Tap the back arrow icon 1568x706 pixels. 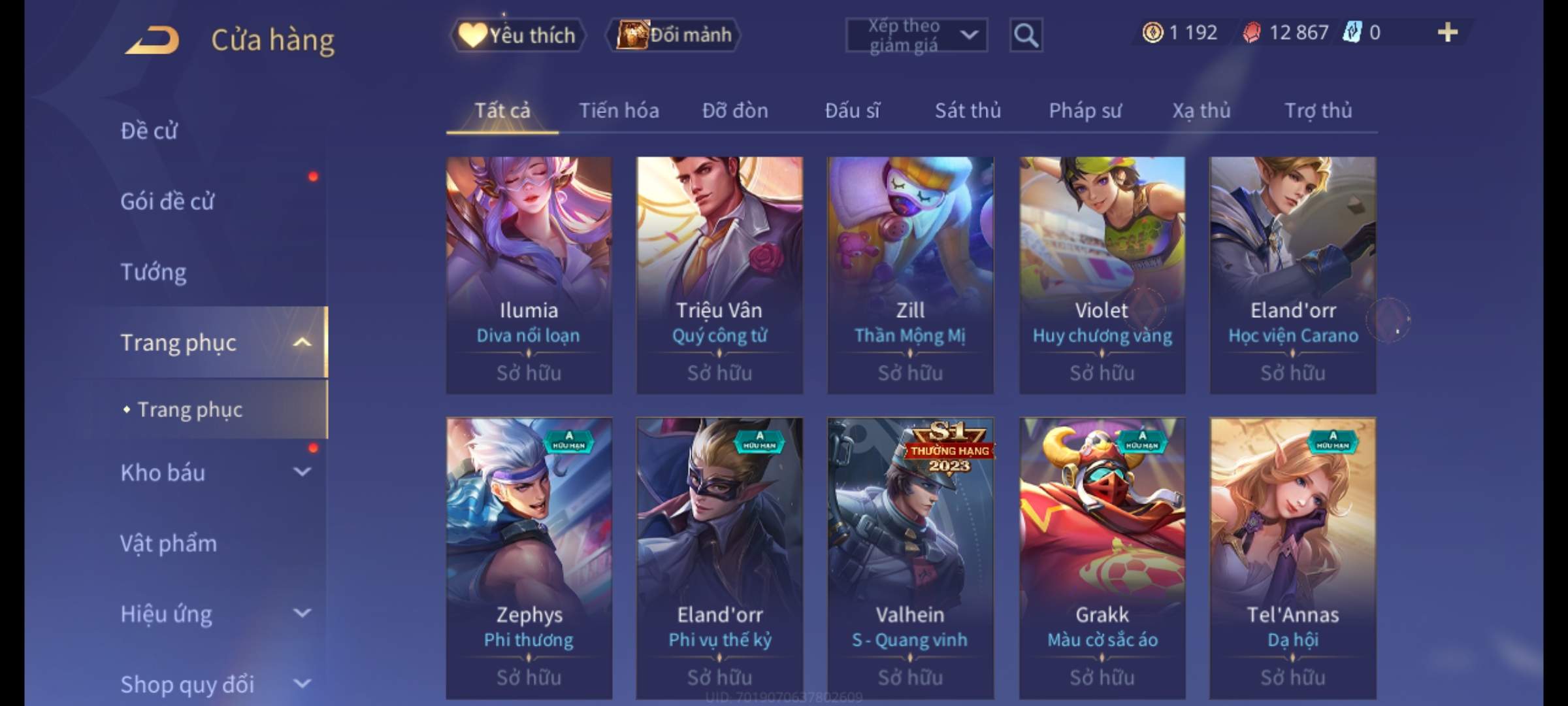pos(152,40)
